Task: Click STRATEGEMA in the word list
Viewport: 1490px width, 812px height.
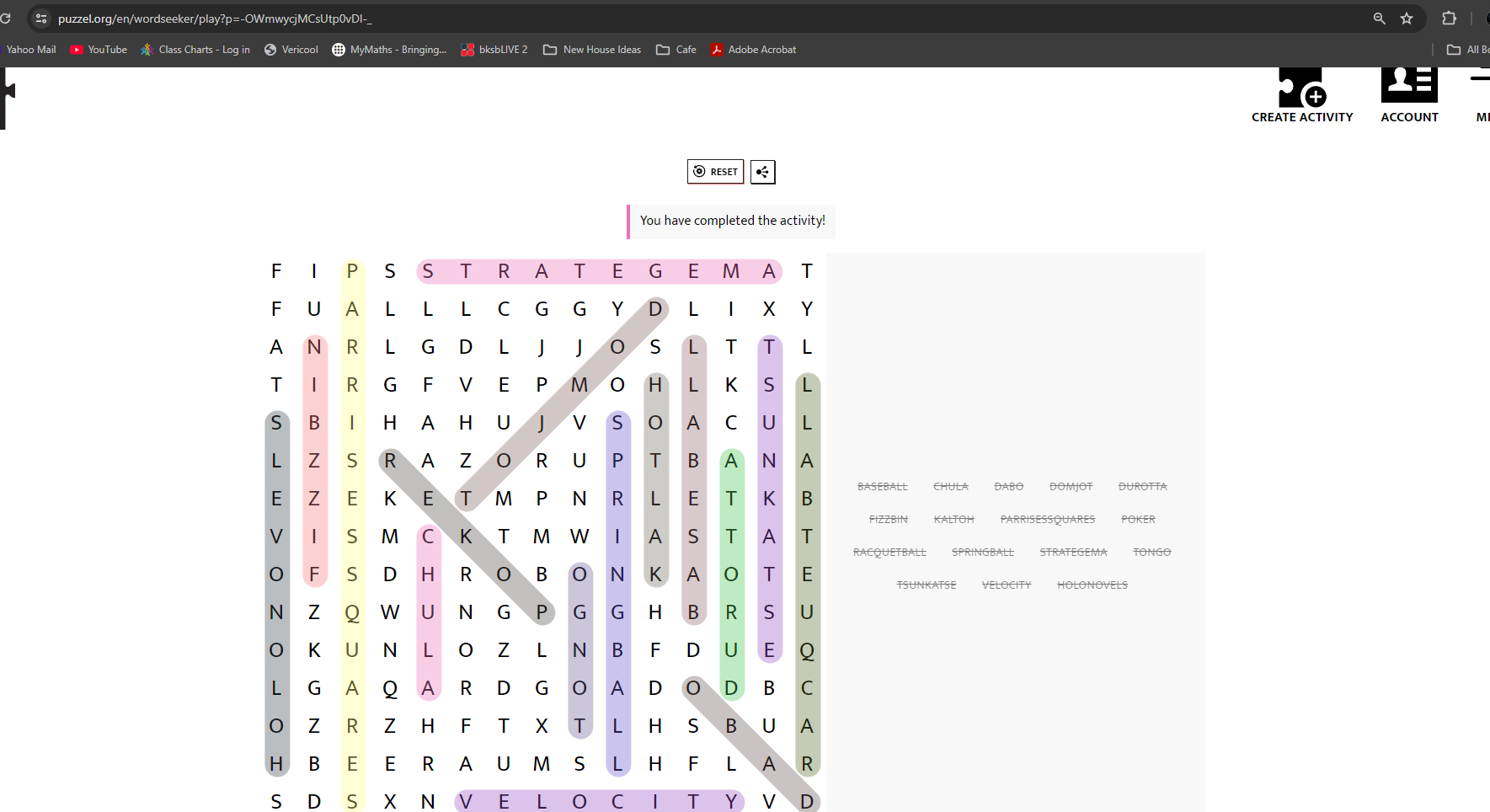Action: [x=1073, y=553]
